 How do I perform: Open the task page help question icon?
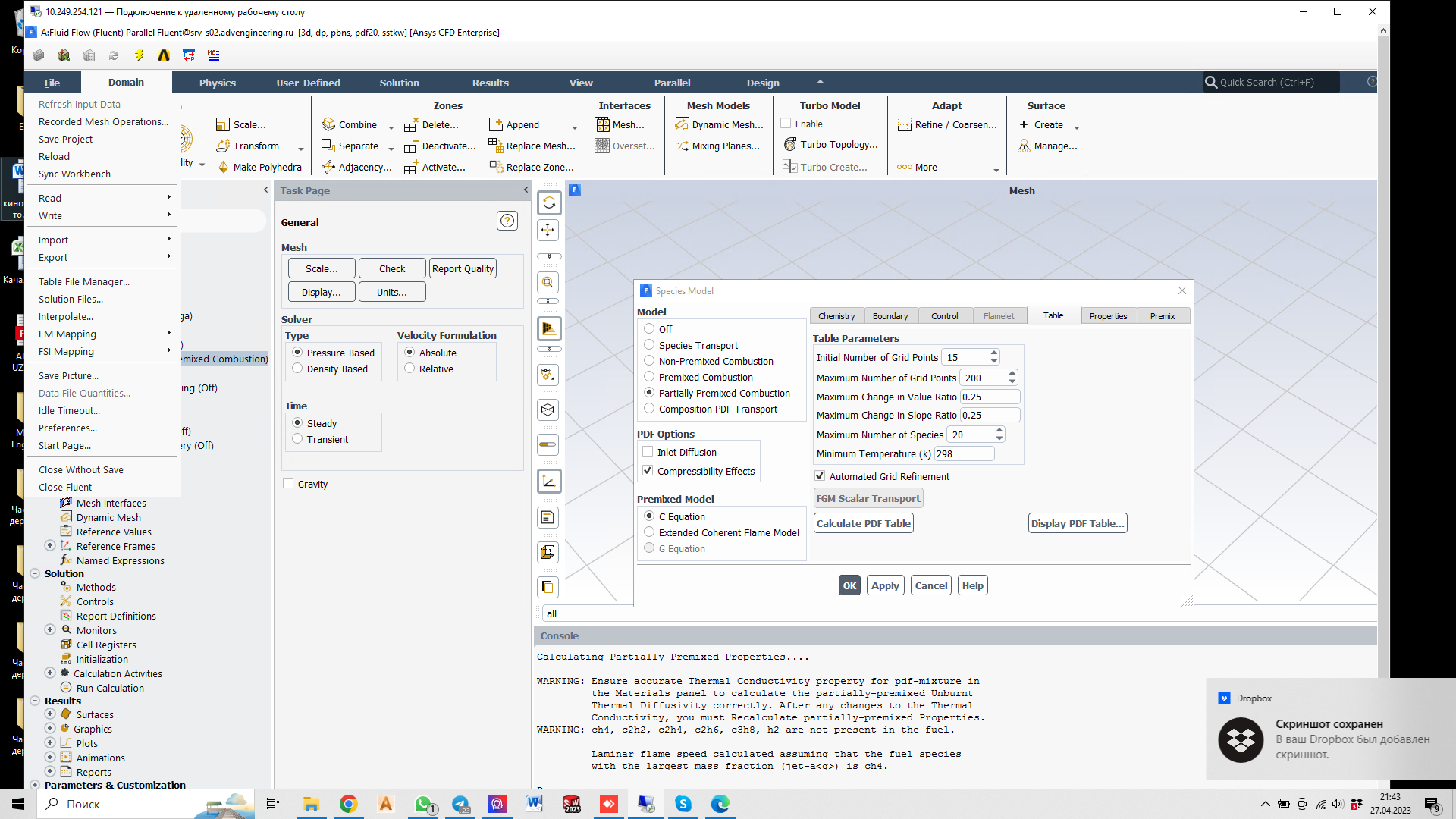click(507, 221)
